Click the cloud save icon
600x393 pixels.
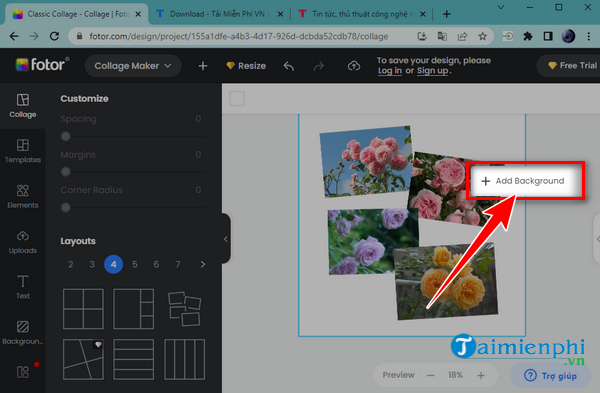(354, 66)
